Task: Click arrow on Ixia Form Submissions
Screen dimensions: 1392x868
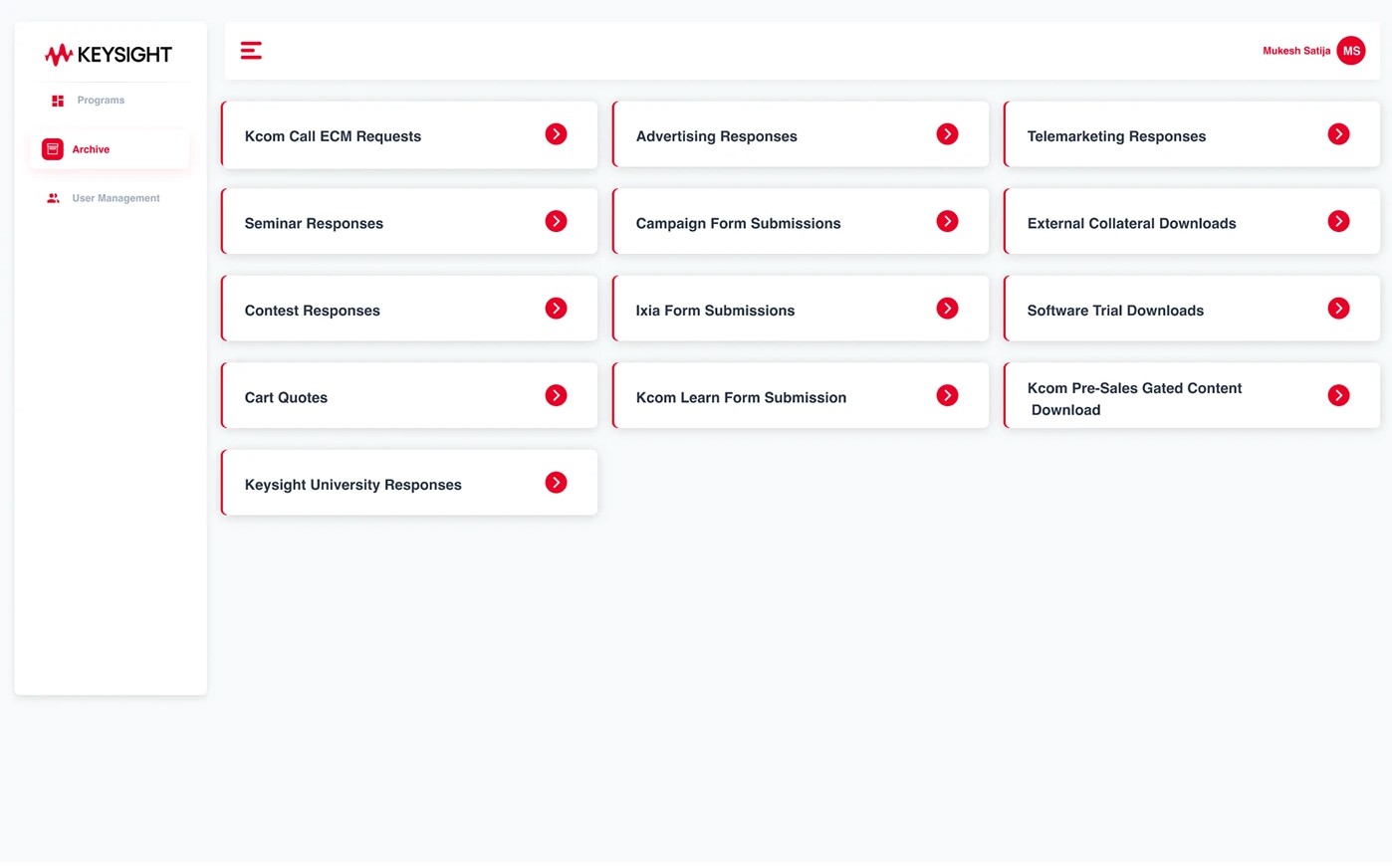Action: pyautogui.click(x=948, y=309)
